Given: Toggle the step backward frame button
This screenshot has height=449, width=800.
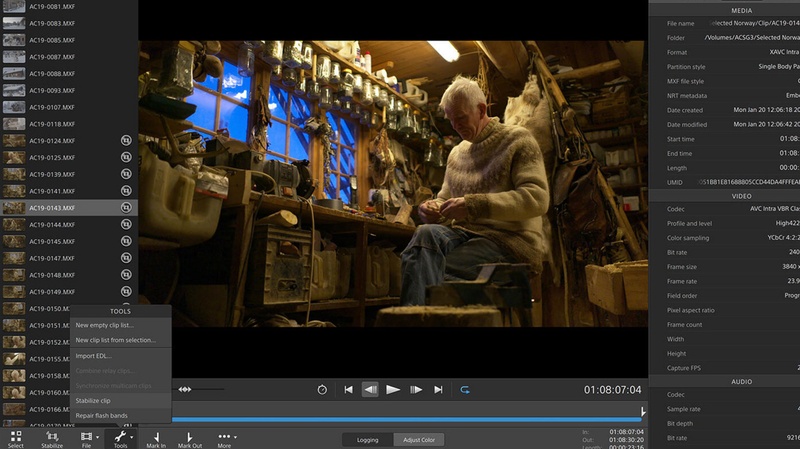Looking at the screenshot, I should (370, 389).
